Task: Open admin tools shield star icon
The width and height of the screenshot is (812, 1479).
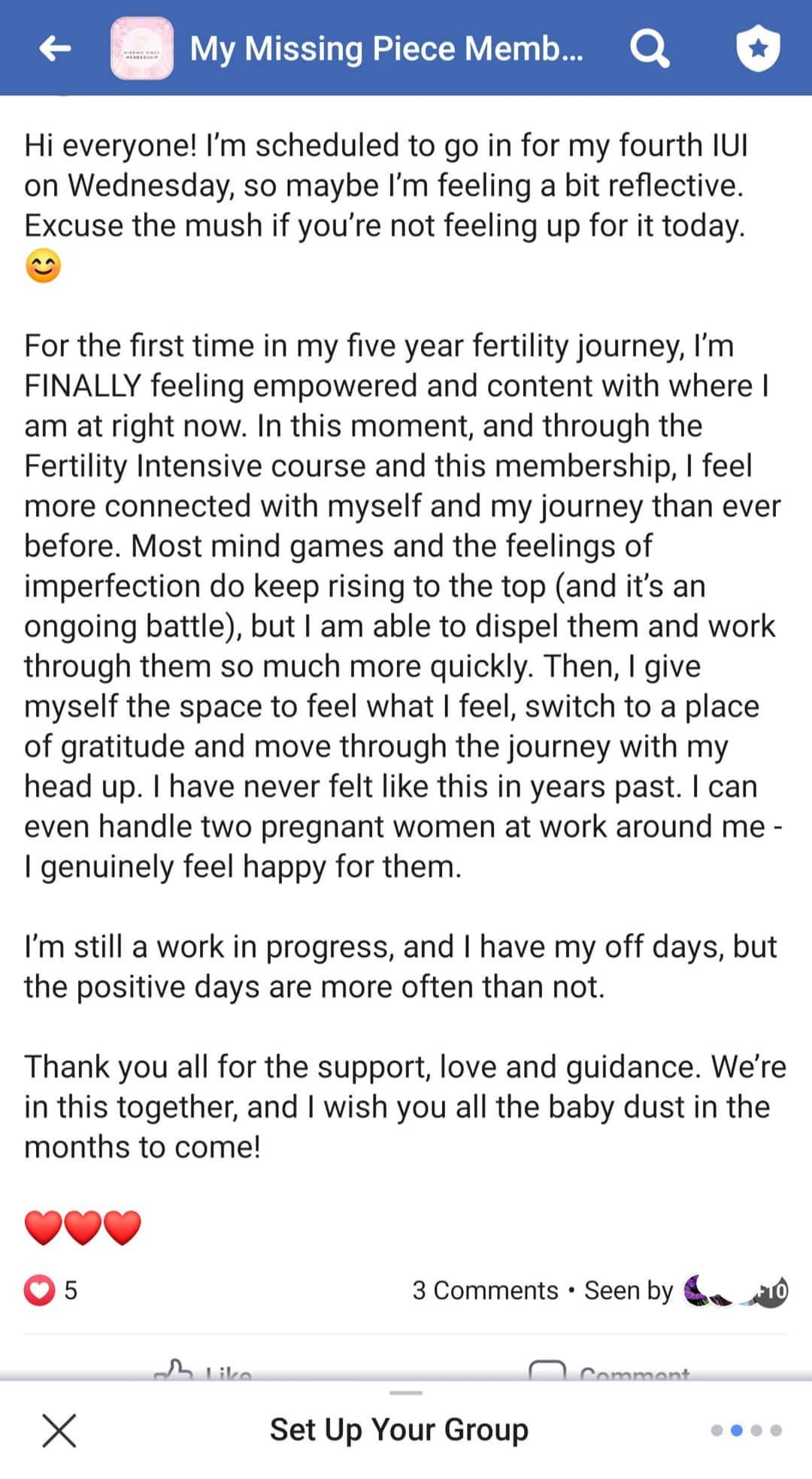Action: 757,49
